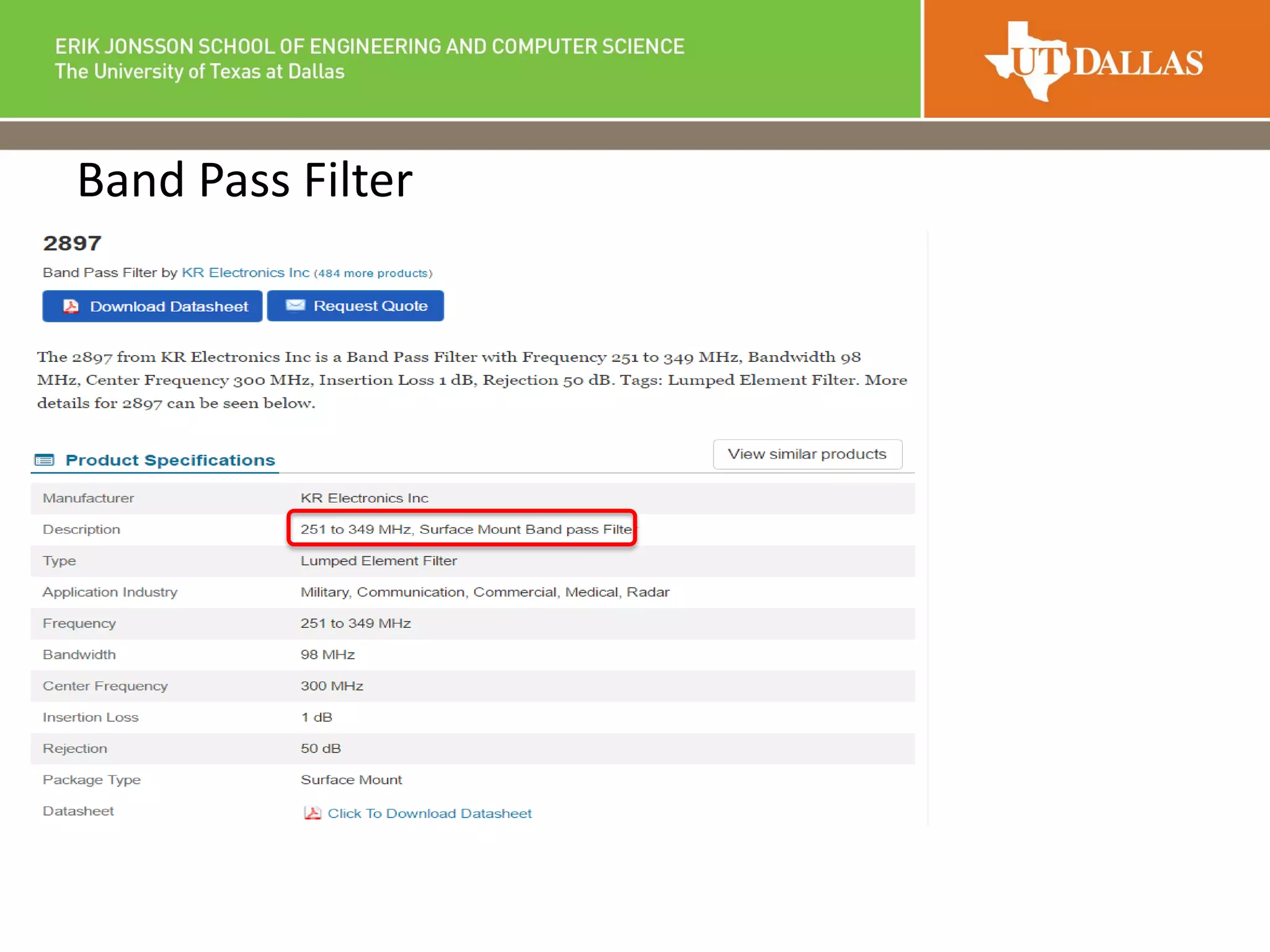Click the Center Frequency row label
The width and height of the screenshot is (1270, 952).
click(x=105, y=686)
